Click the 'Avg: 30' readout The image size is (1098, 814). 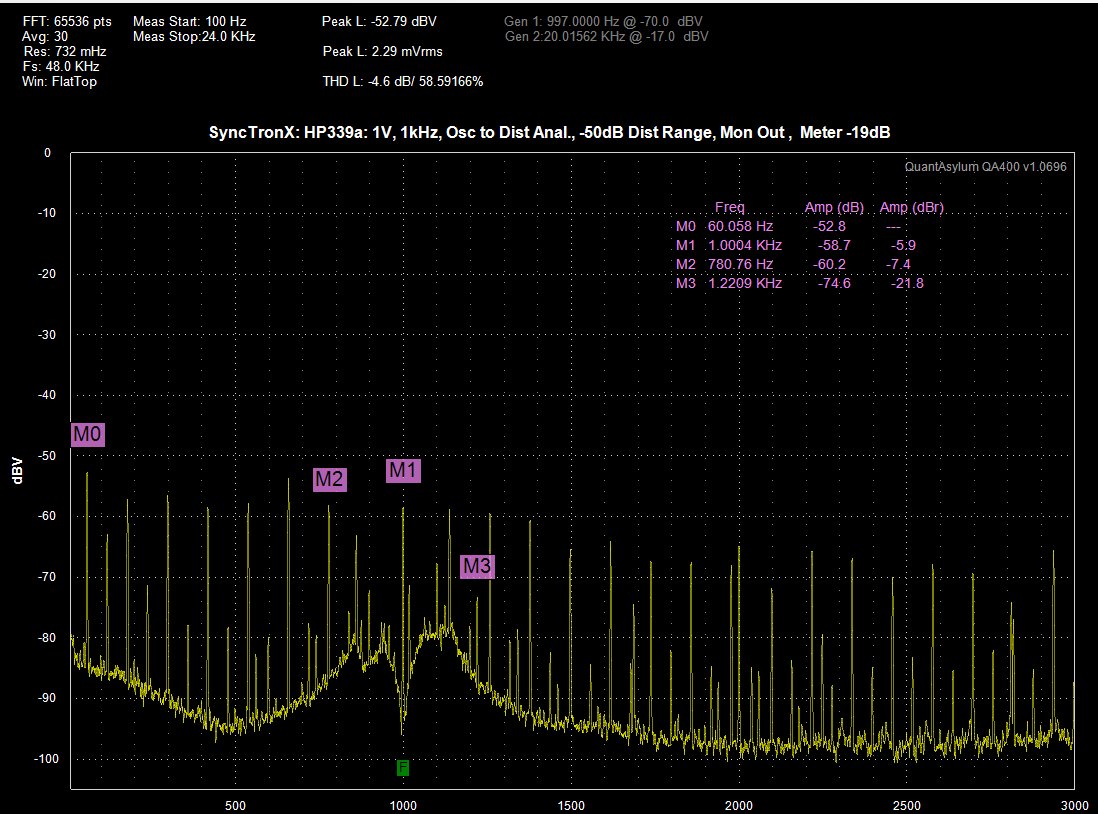[45, 36]
